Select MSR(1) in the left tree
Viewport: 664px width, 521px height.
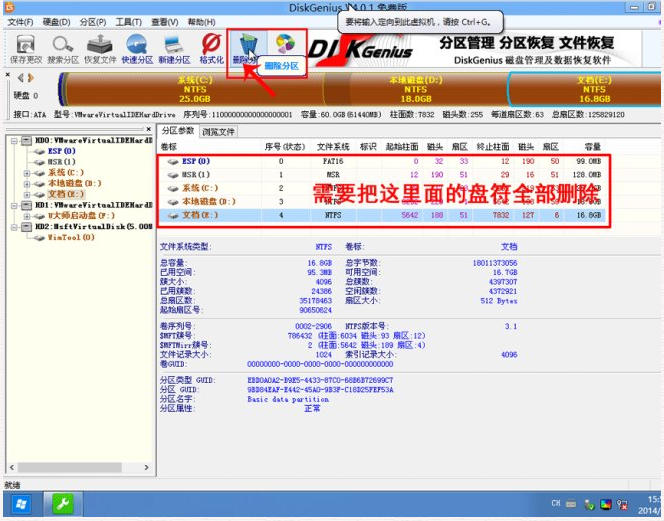coord(61,162)
